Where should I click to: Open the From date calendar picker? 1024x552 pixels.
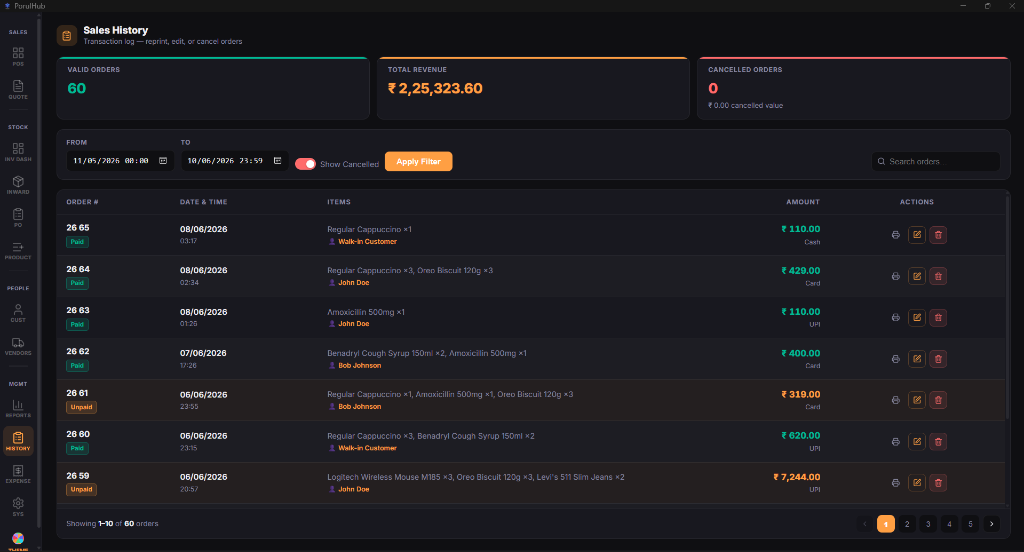pos(163,161)
